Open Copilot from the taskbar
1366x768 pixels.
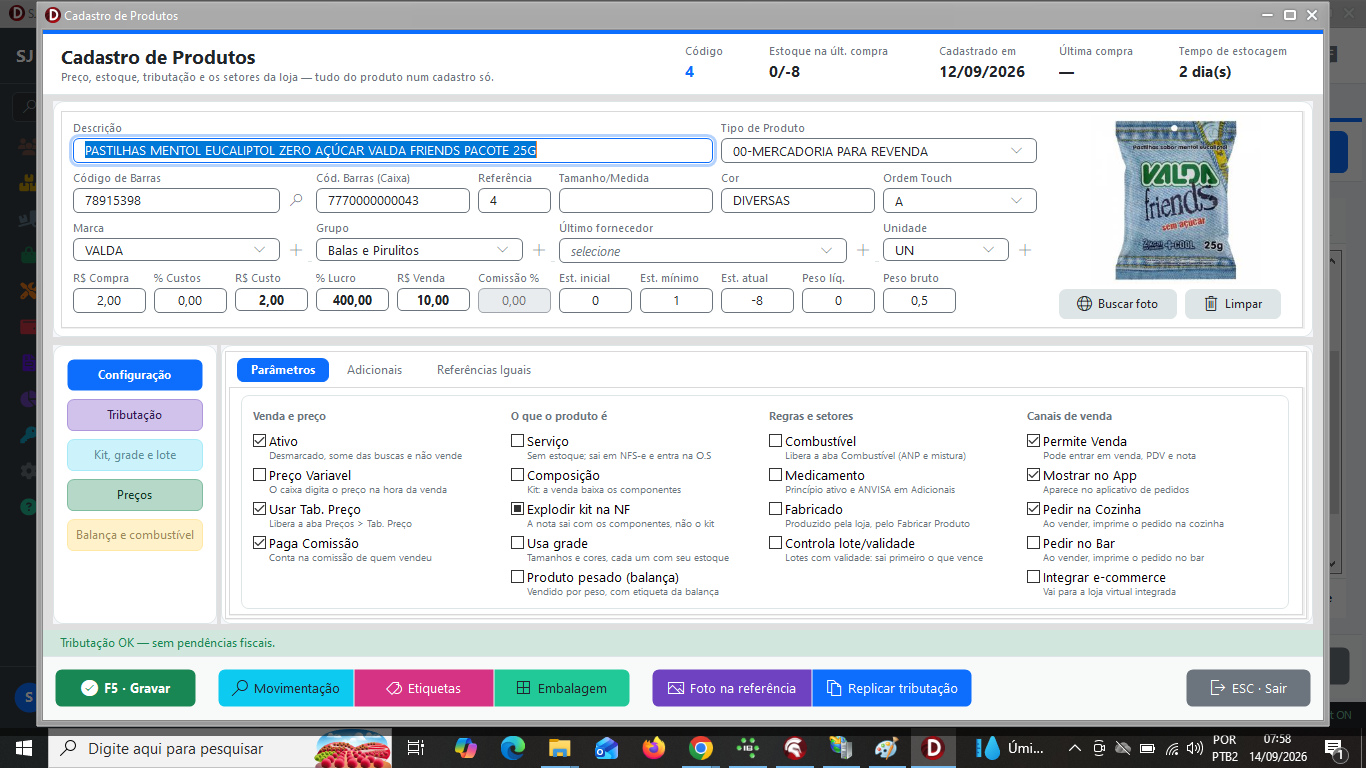(x=466, y=748)
